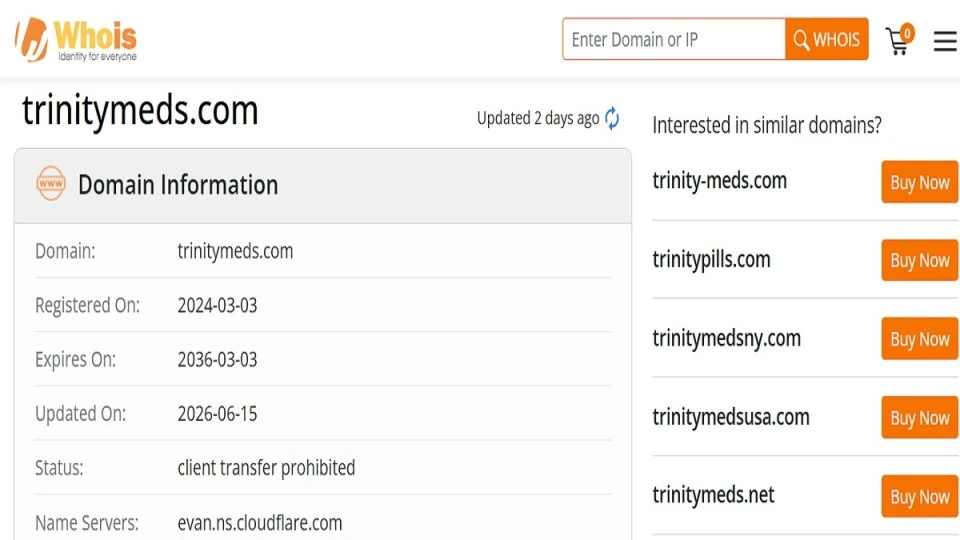Open the trinitymeds.net suggestion link
This screenshot has height=540, width=960.
[713, 495]
